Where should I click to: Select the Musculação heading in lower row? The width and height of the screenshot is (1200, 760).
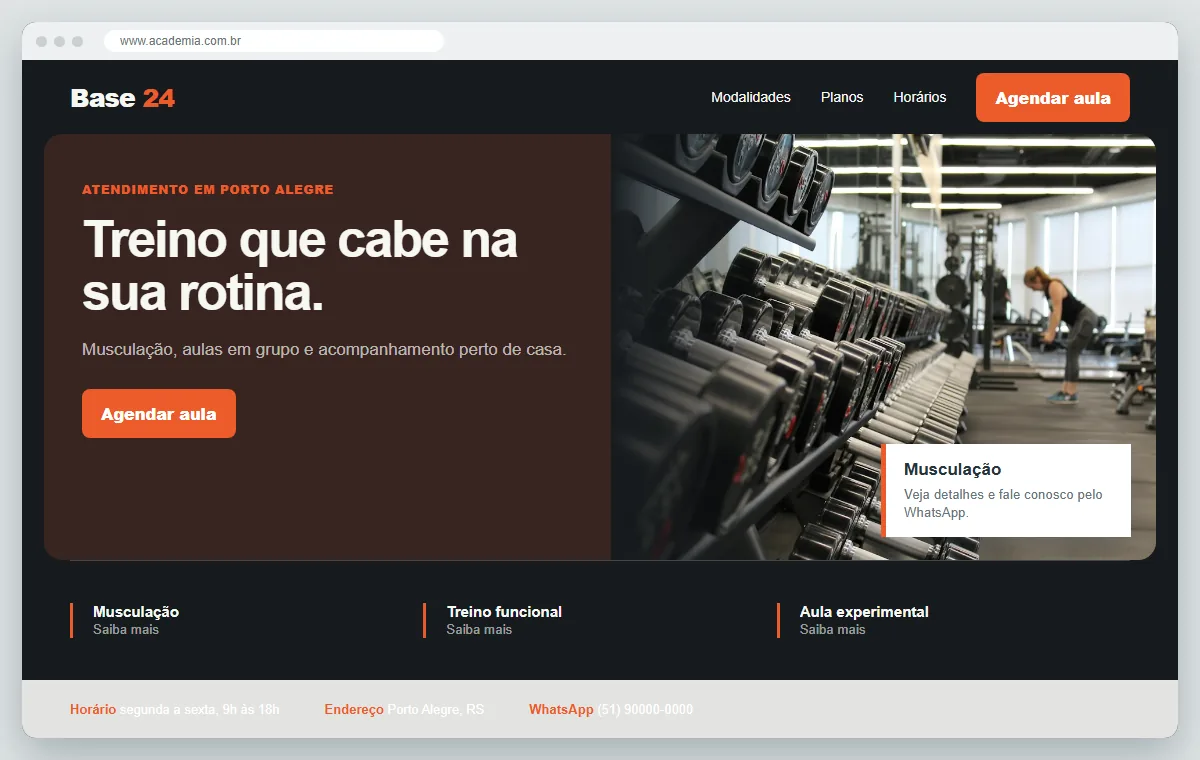pyautogui.click(x=136, y=612)
